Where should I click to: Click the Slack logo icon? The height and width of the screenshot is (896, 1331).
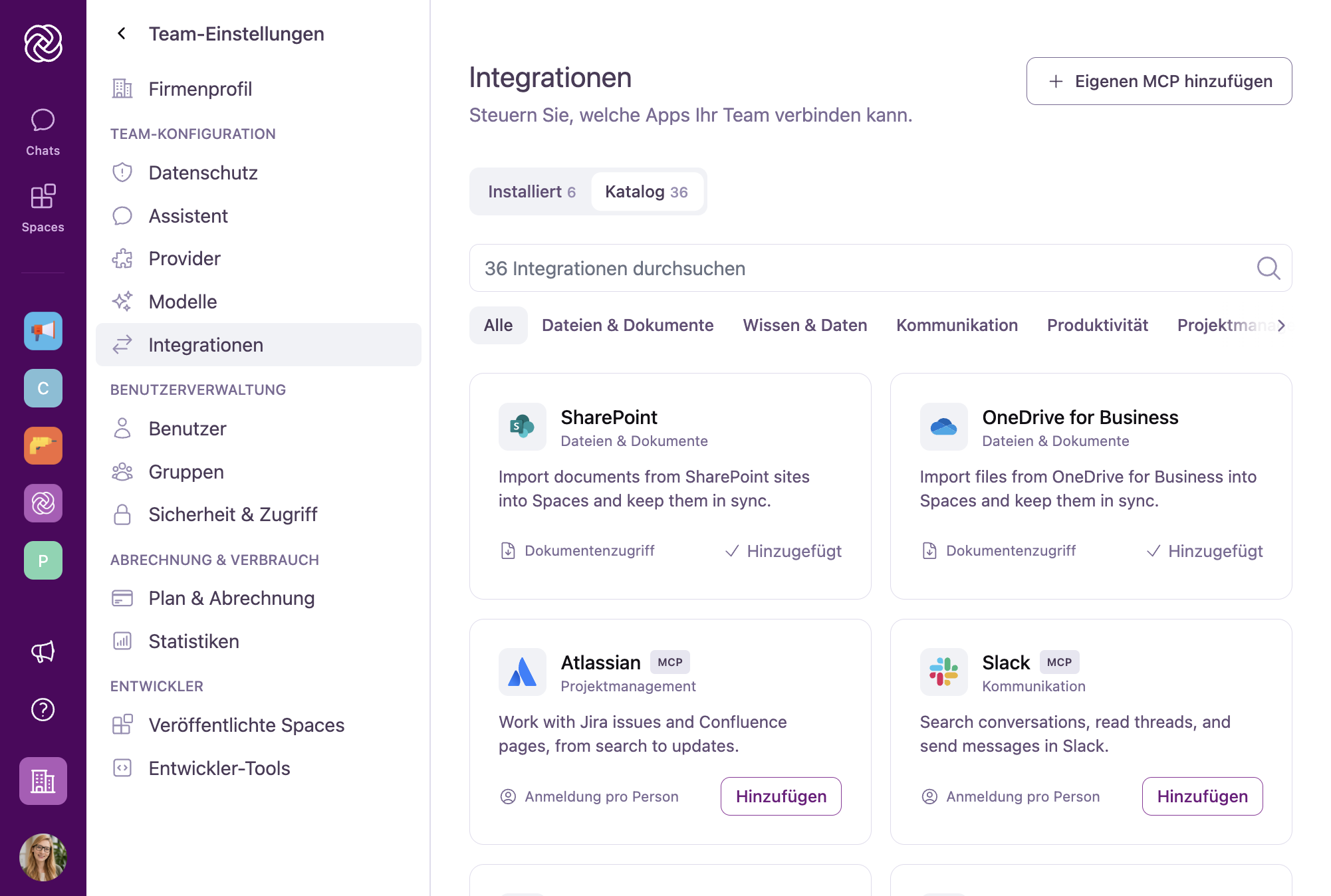coord(944,672)
